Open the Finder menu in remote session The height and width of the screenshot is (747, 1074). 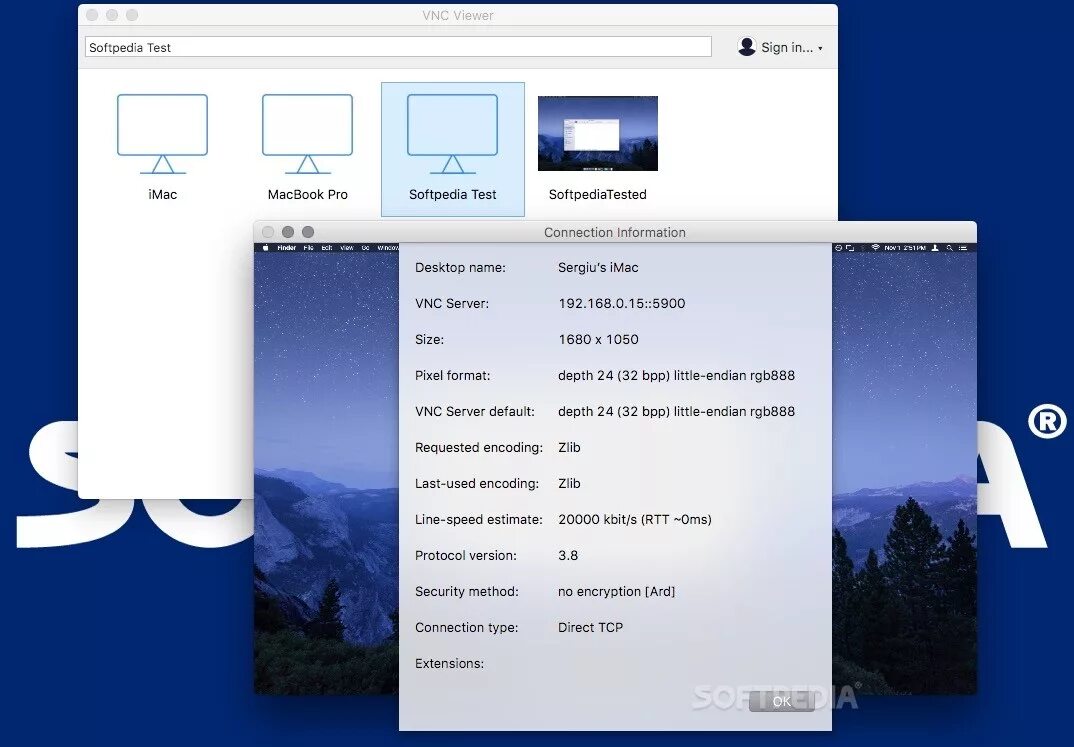286,248
